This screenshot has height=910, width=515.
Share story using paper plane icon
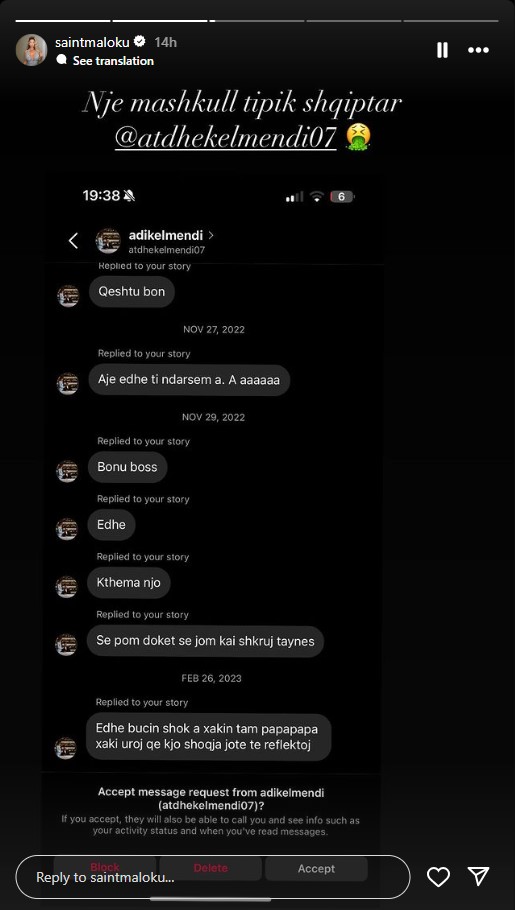478,876
